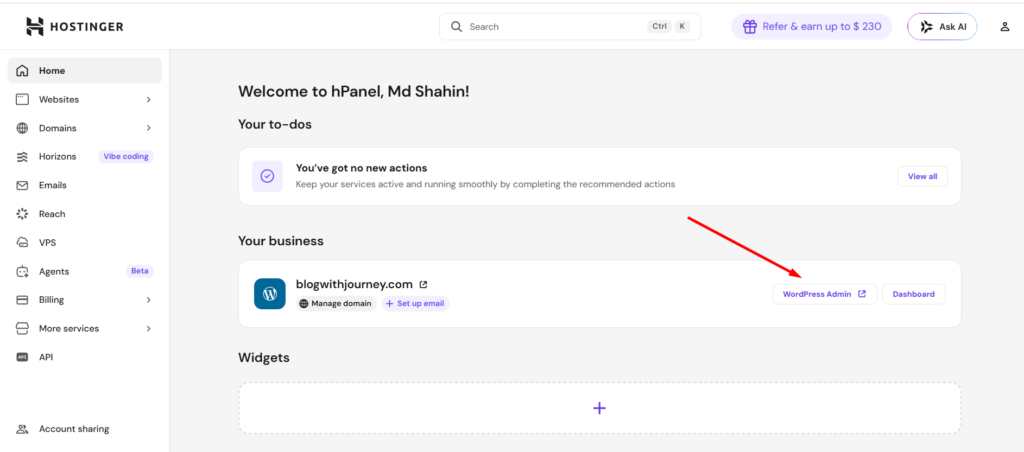Open blogwithjourney.com external link icon
Image resolution: width=1024 pixels, height=452 pixels.
(x=423, y=285)
